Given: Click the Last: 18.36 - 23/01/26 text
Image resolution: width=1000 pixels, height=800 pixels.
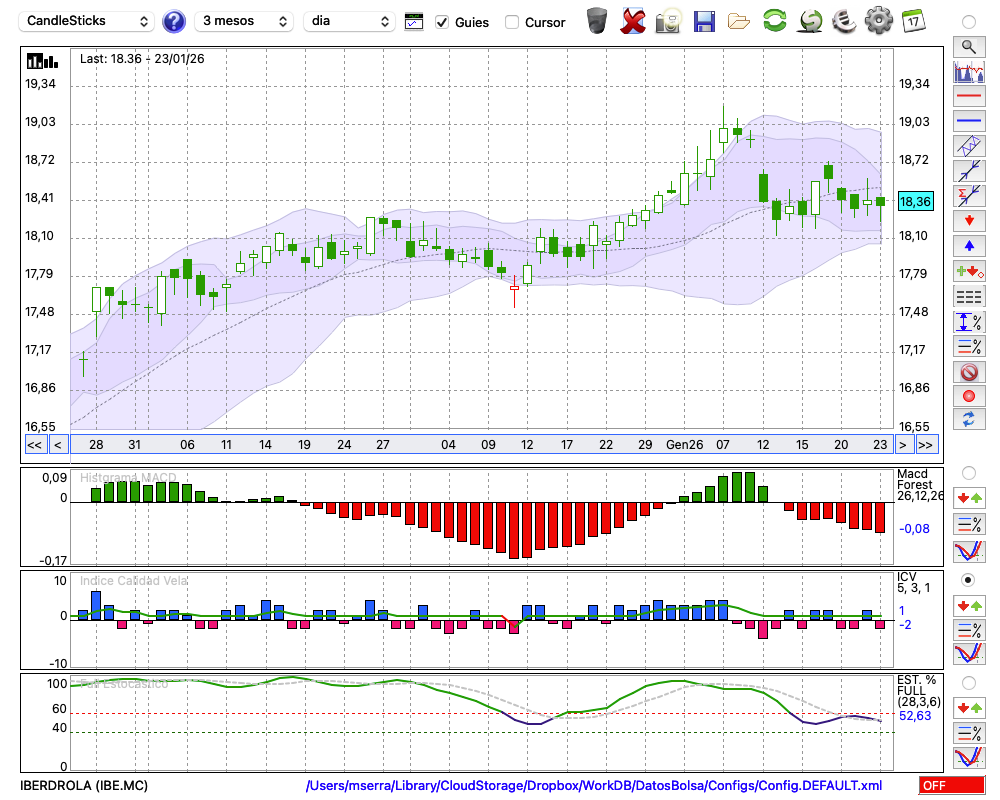Looking at the screenshot, I should tap(142, 59).
